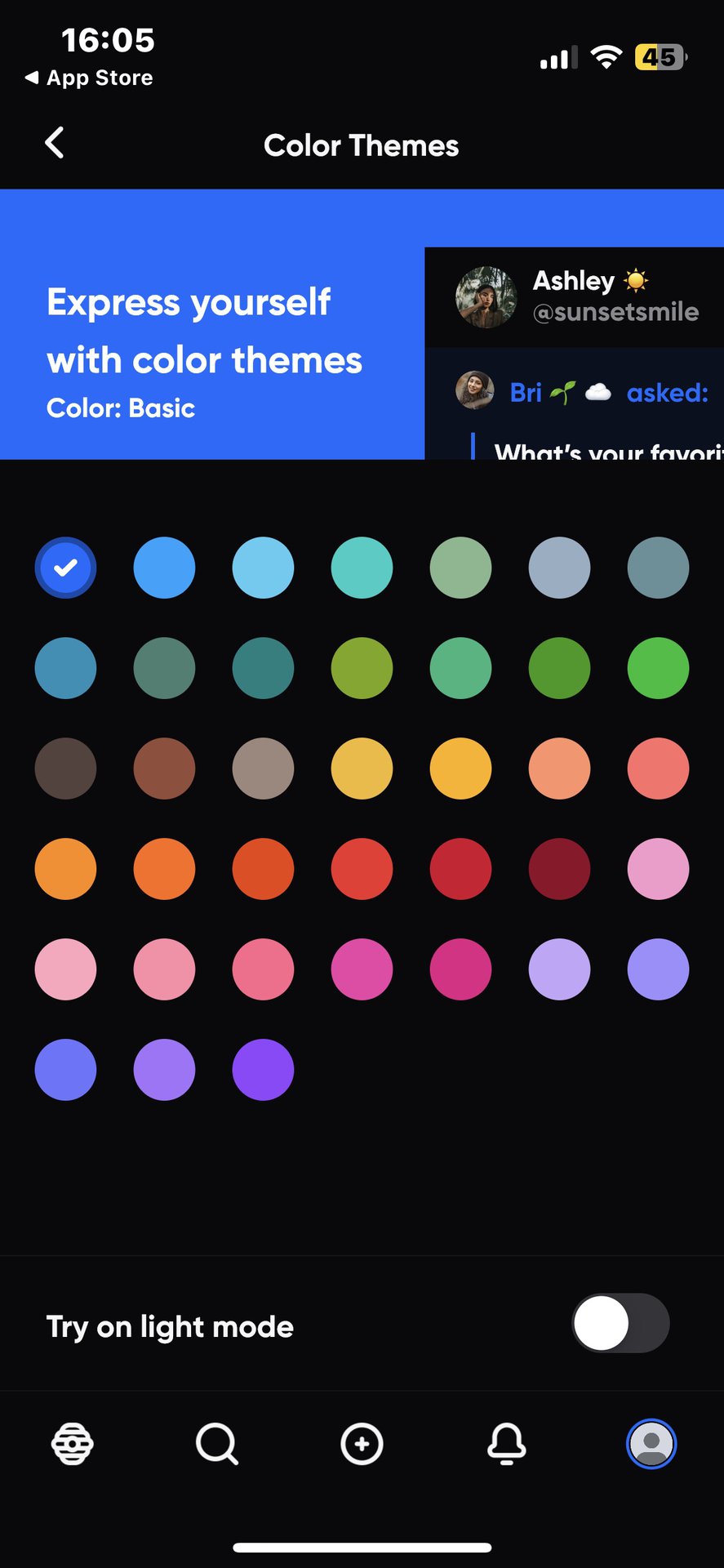Choose the dark maroon swatch

pos(559,869)
